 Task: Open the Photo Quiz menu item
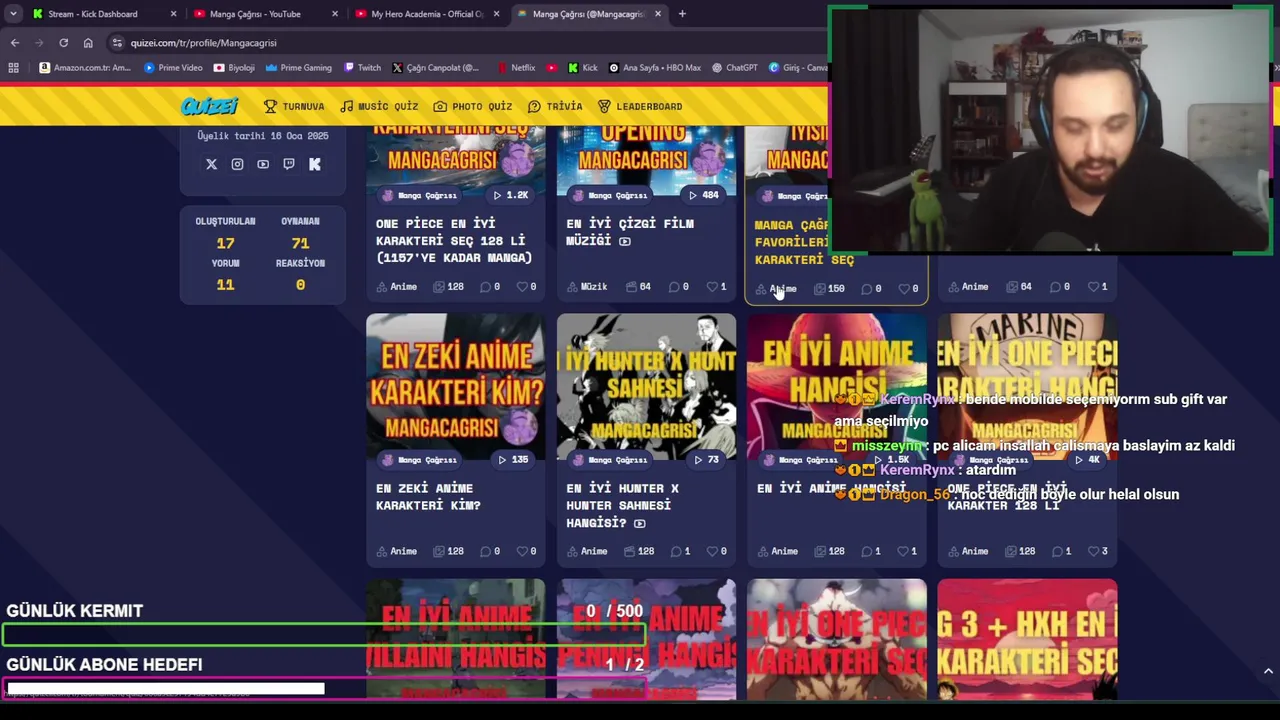coord(473,106)
